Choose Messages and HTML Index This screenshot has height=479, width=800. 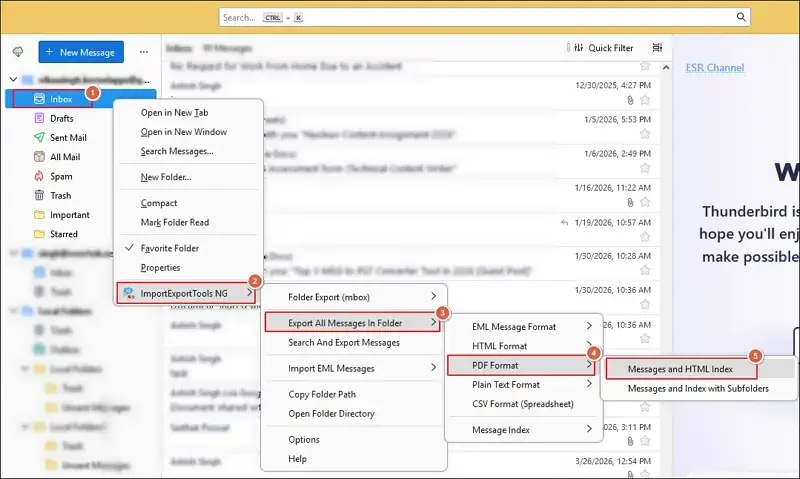[682, 369]
